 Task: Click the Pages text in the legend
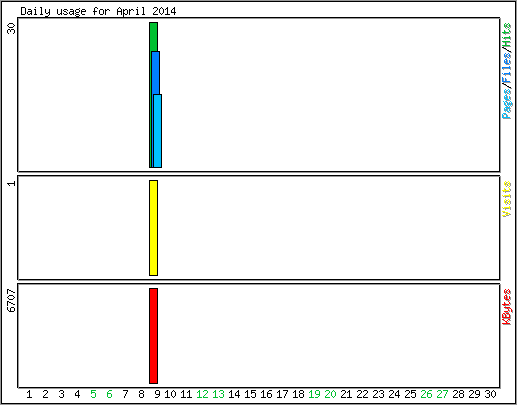click(507, 104)
